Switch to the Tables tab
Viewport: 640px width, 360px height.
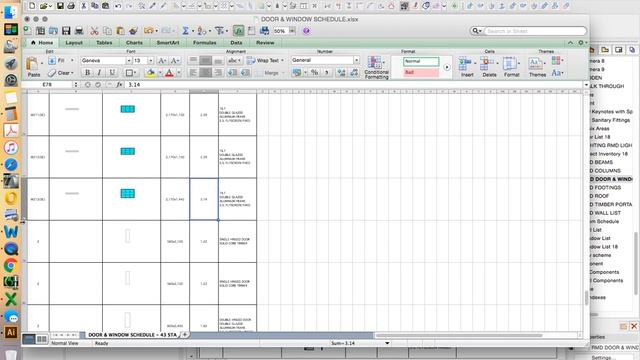coord(104,42)
